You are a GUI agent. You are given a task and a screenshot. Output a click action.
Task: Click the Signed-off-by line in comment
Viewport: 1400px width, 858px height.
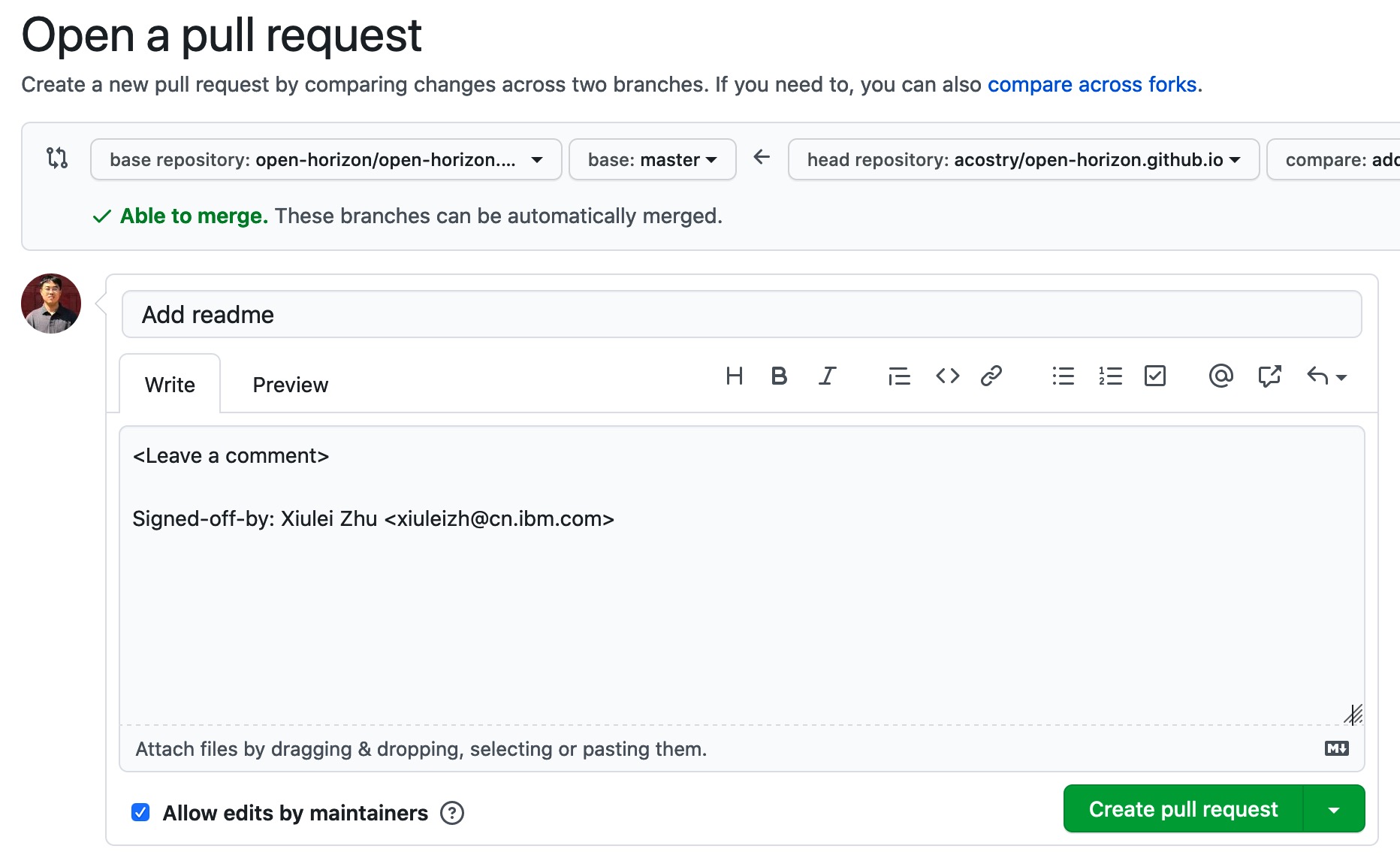point(373,519)
